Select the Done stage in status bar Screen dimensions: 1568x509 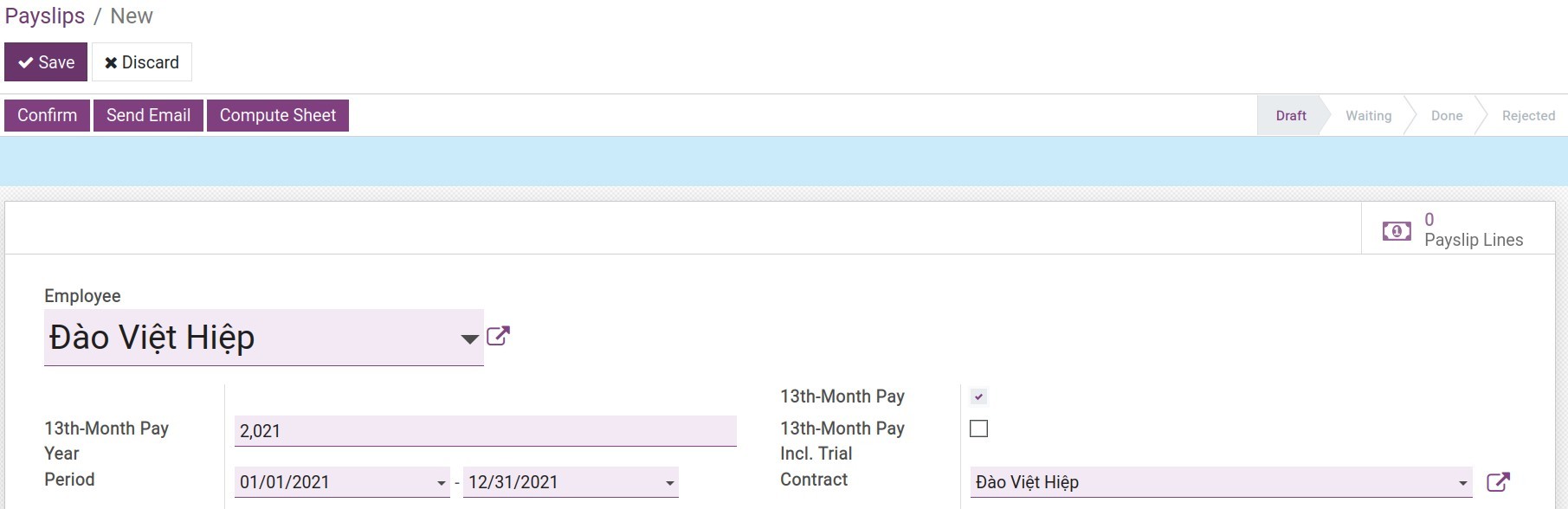pos(1446,115)
